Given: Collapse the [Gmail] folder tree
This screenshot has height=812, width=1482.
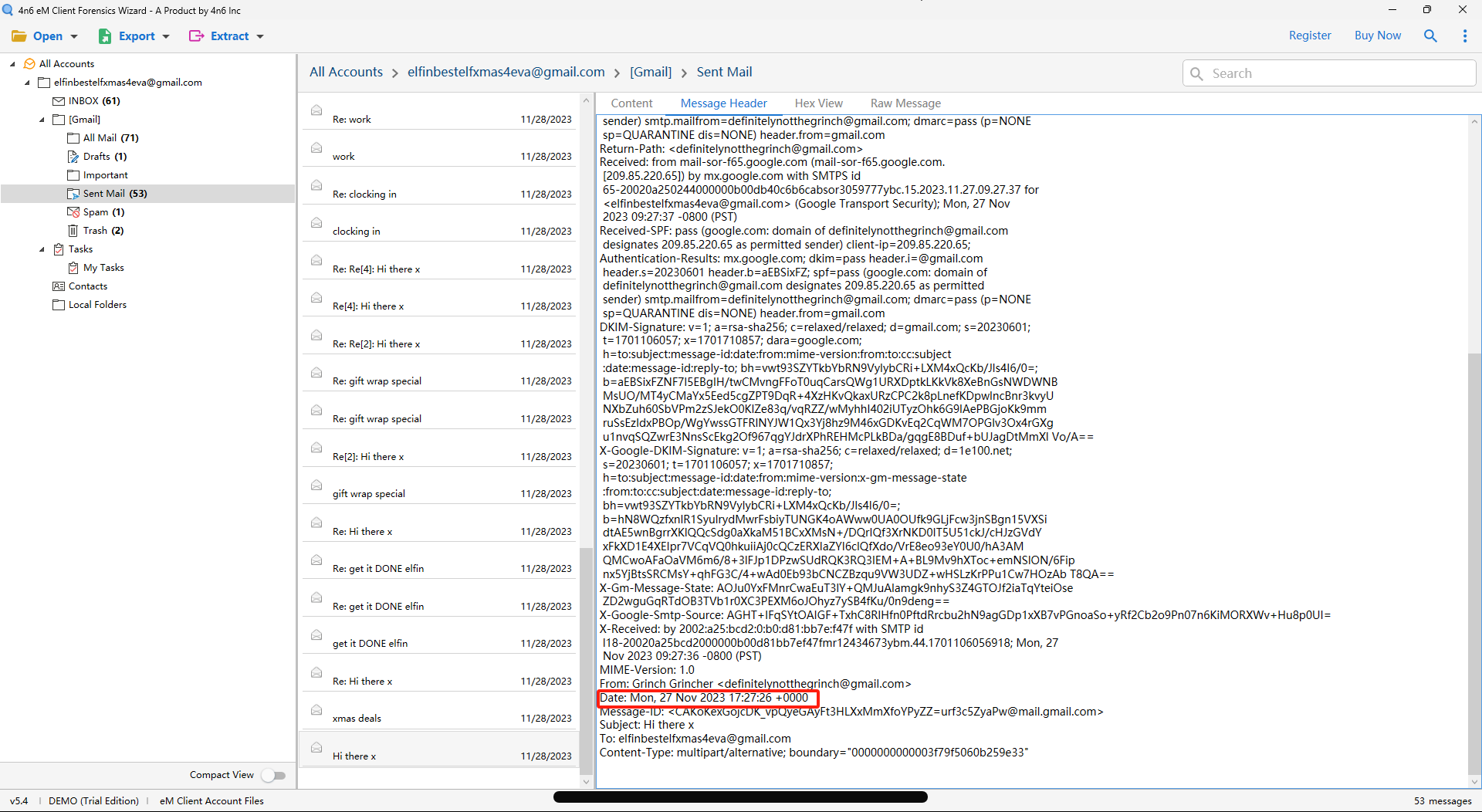Looking at the screenshot, I should click(42, 120).
